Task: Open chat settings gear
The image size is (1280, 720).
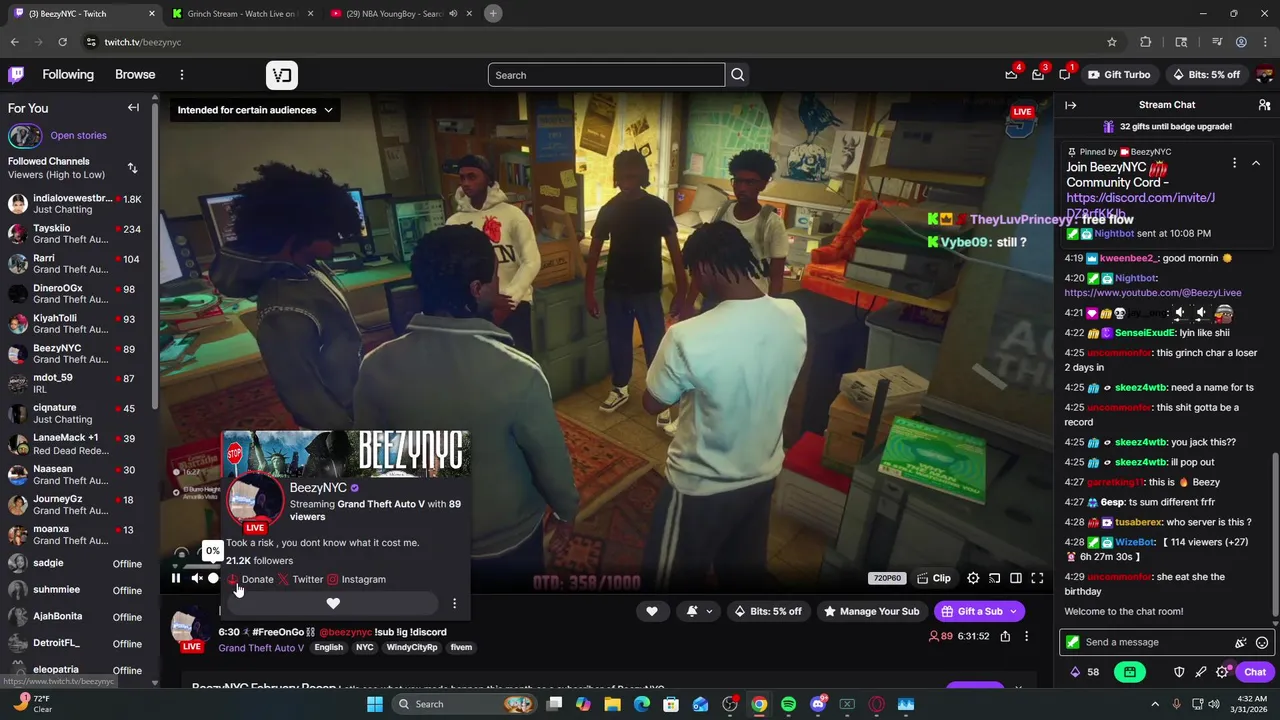Action: pyautogui.click(x=1222, y=672)
